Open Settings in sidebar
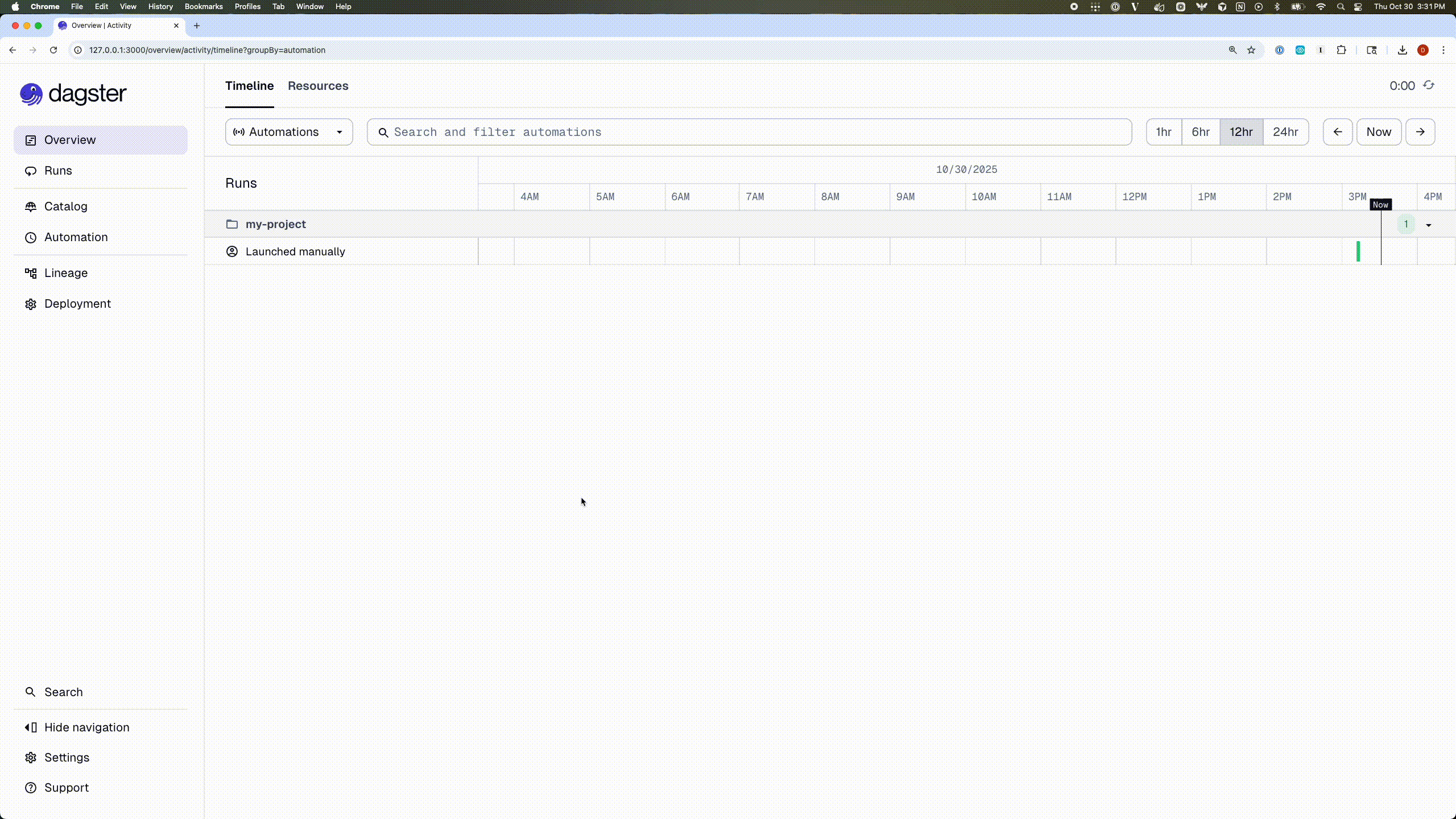 [x=67, y=758]
